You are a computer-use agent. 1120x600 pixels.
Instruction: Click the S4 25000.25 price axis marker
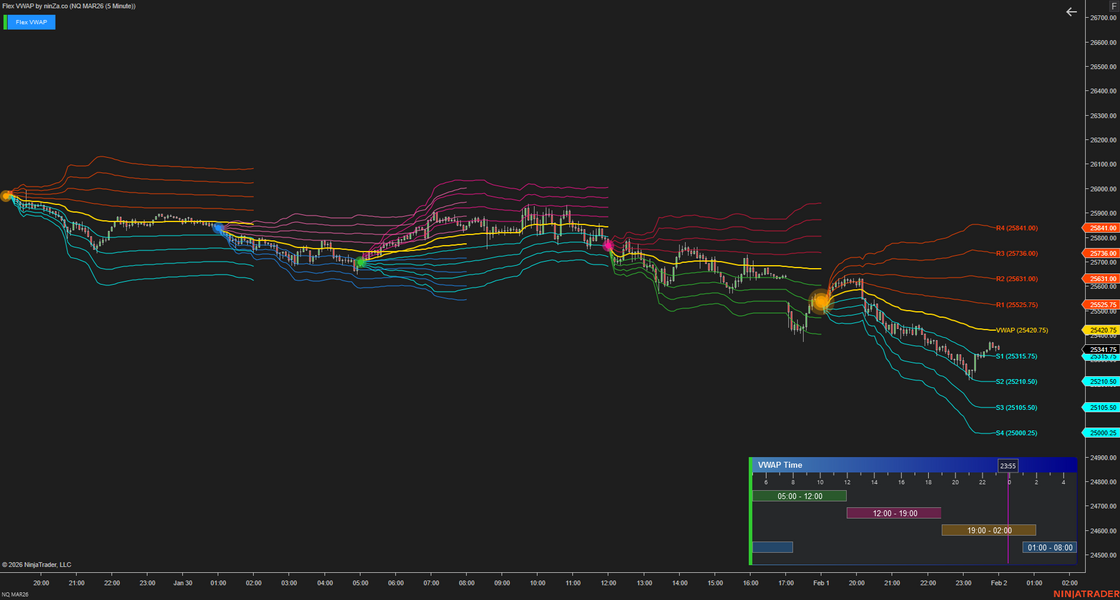[1100, 433]
